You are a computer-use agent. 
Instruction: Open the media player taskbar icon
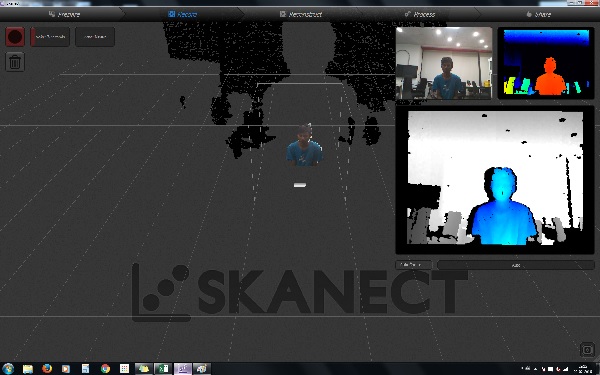pos(66,368)
